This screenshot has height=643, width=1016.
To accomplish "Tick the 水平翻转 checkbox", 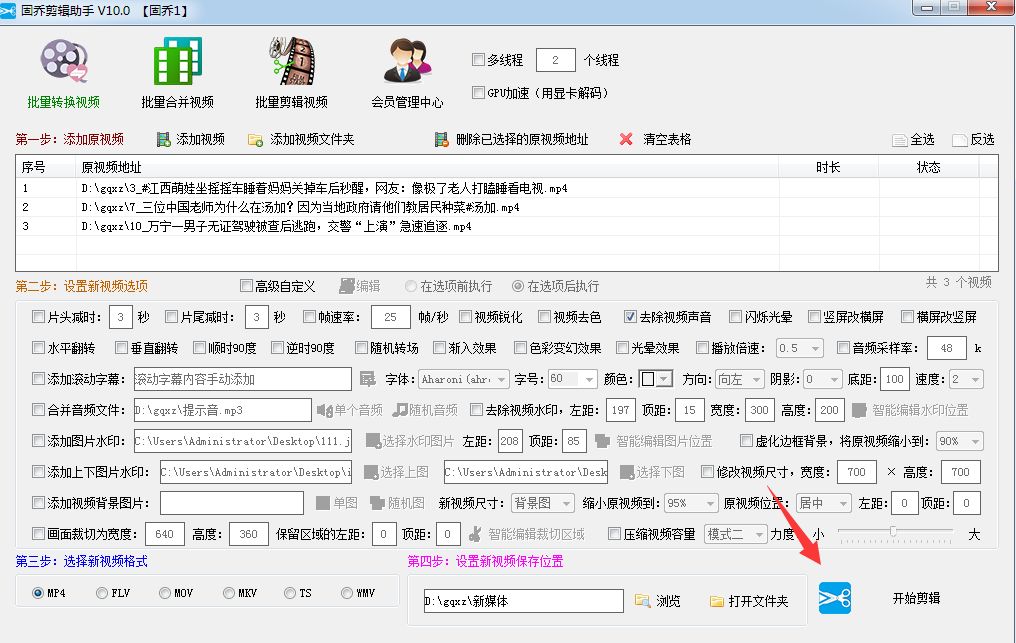I will click(x=38, y=348).
